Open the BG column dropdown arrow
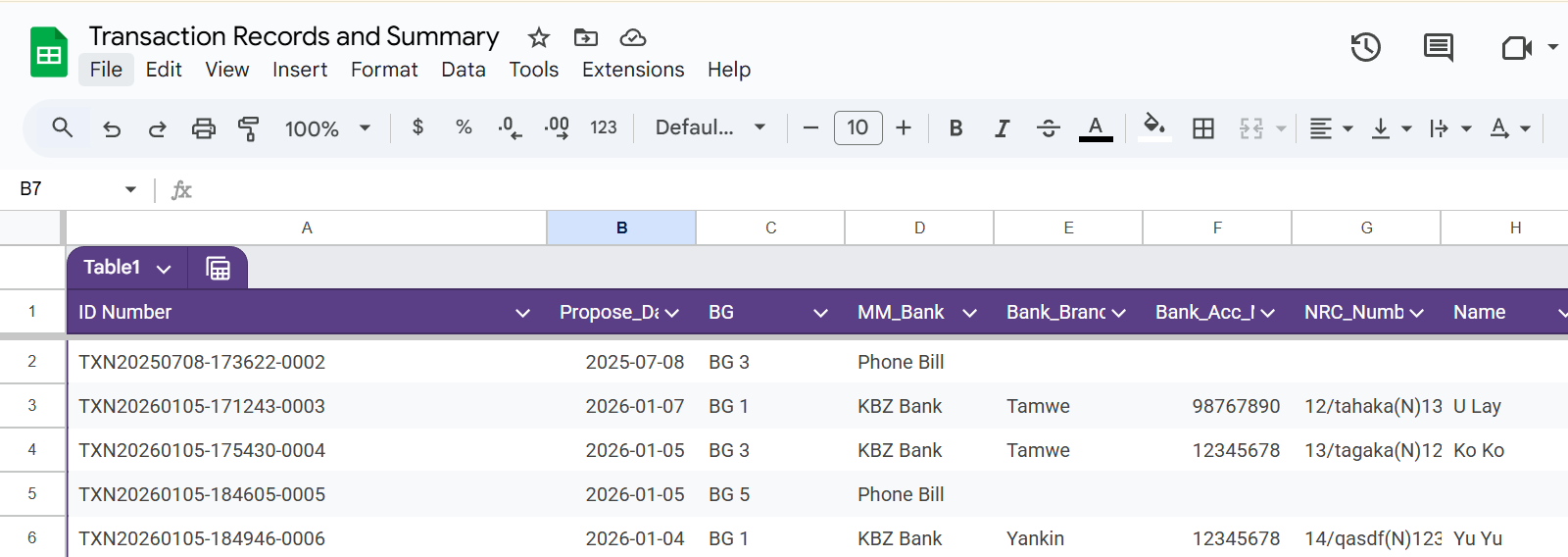 pyautogui.click(x=820, y=313)
